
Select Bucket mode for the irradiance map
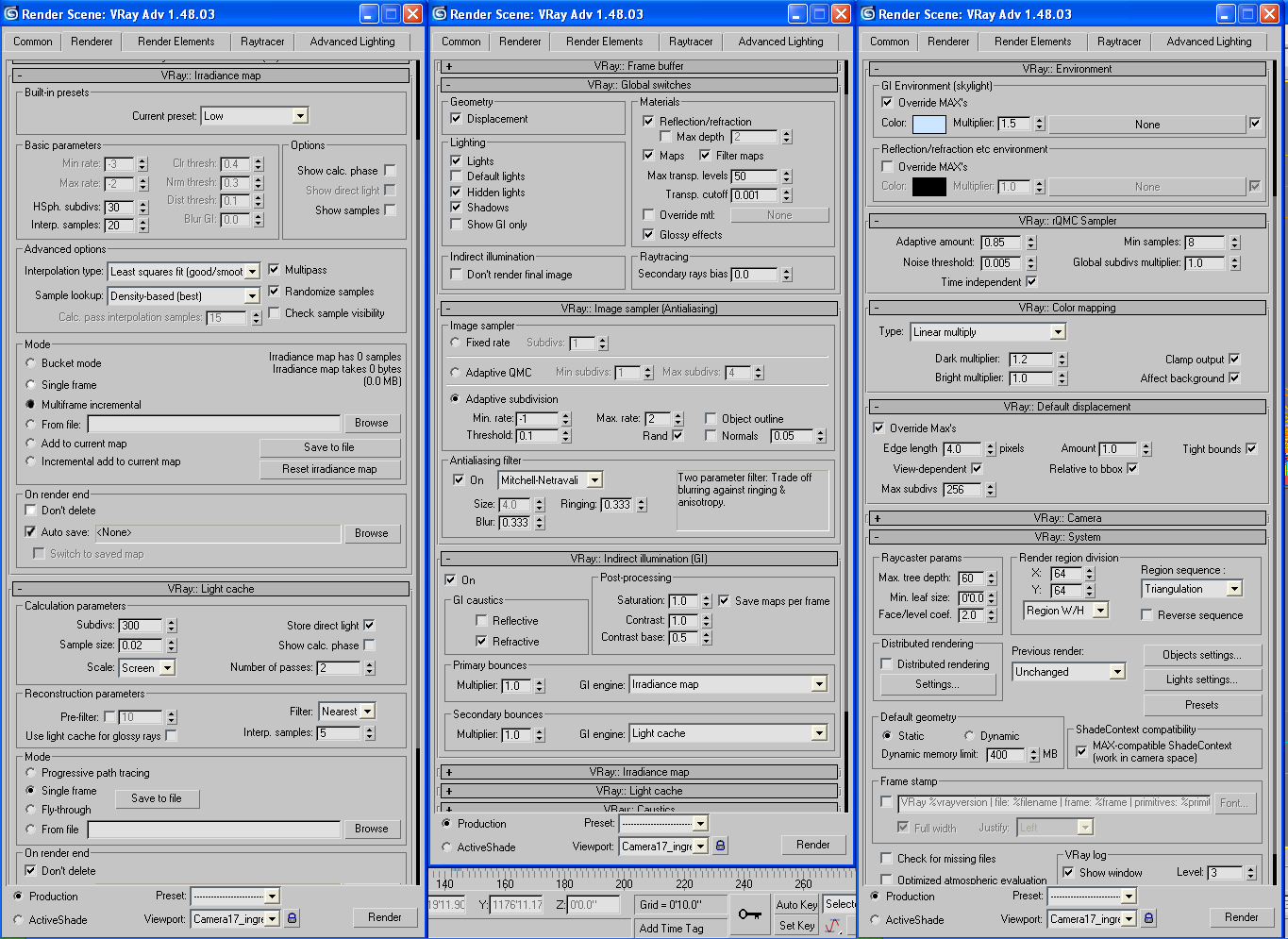pyautogui.click(x=31, y=363)
